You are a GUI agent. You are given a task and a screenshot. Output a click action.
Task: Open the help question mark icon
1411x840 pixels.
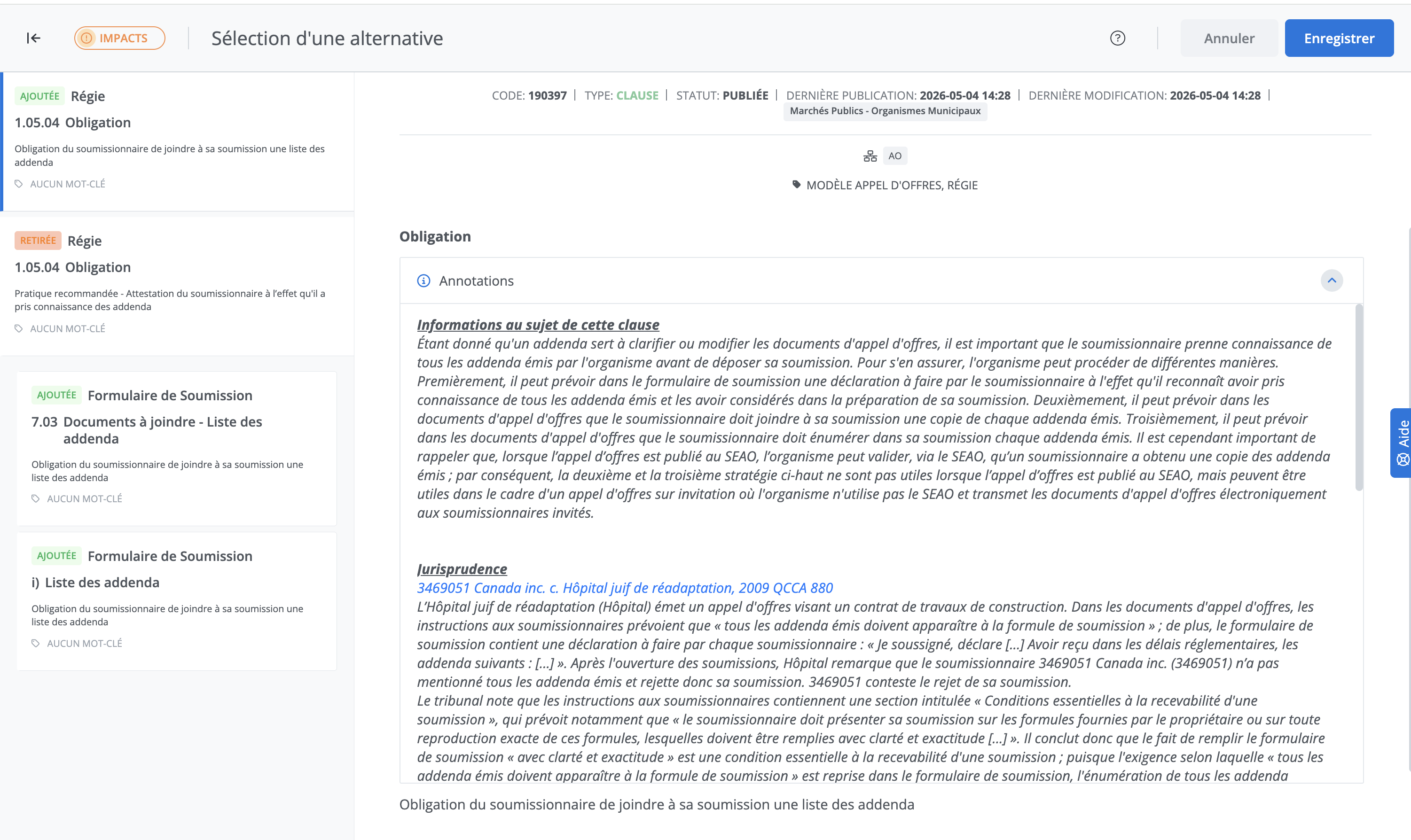pos(1117,38)
